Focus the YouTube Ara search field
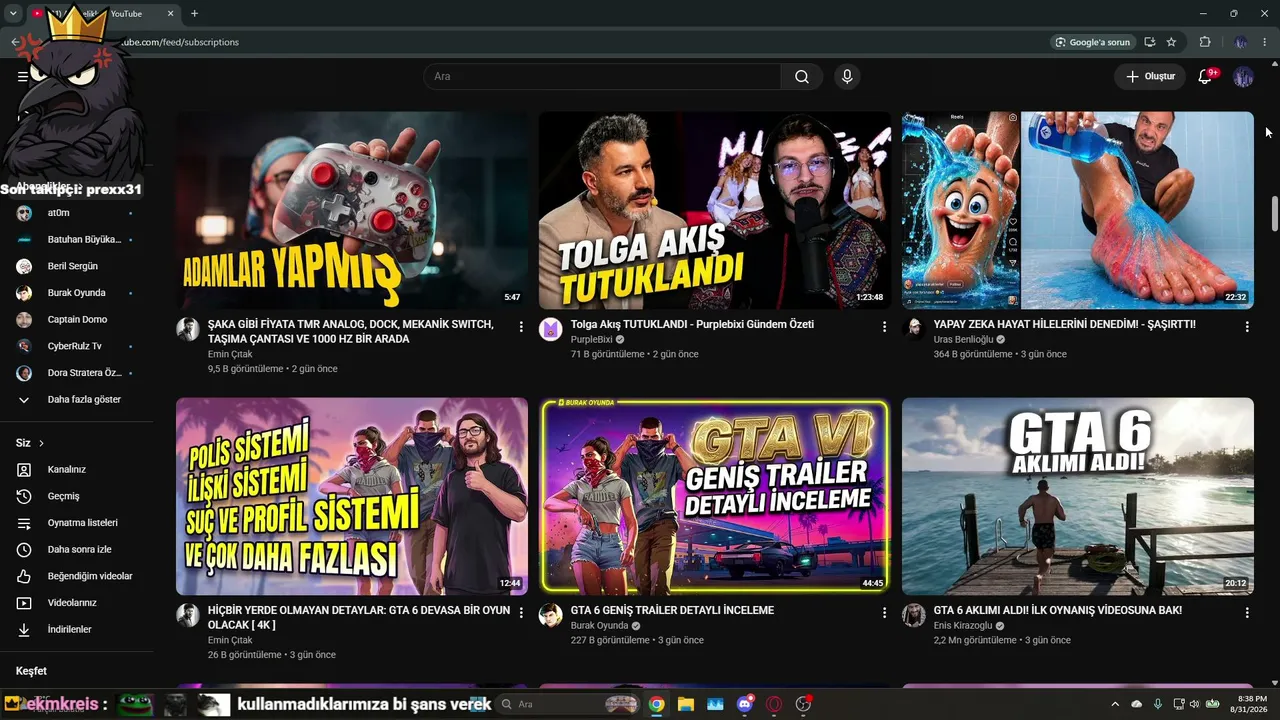The width and height of the screenshot is (1280, 720). [603, 77]
